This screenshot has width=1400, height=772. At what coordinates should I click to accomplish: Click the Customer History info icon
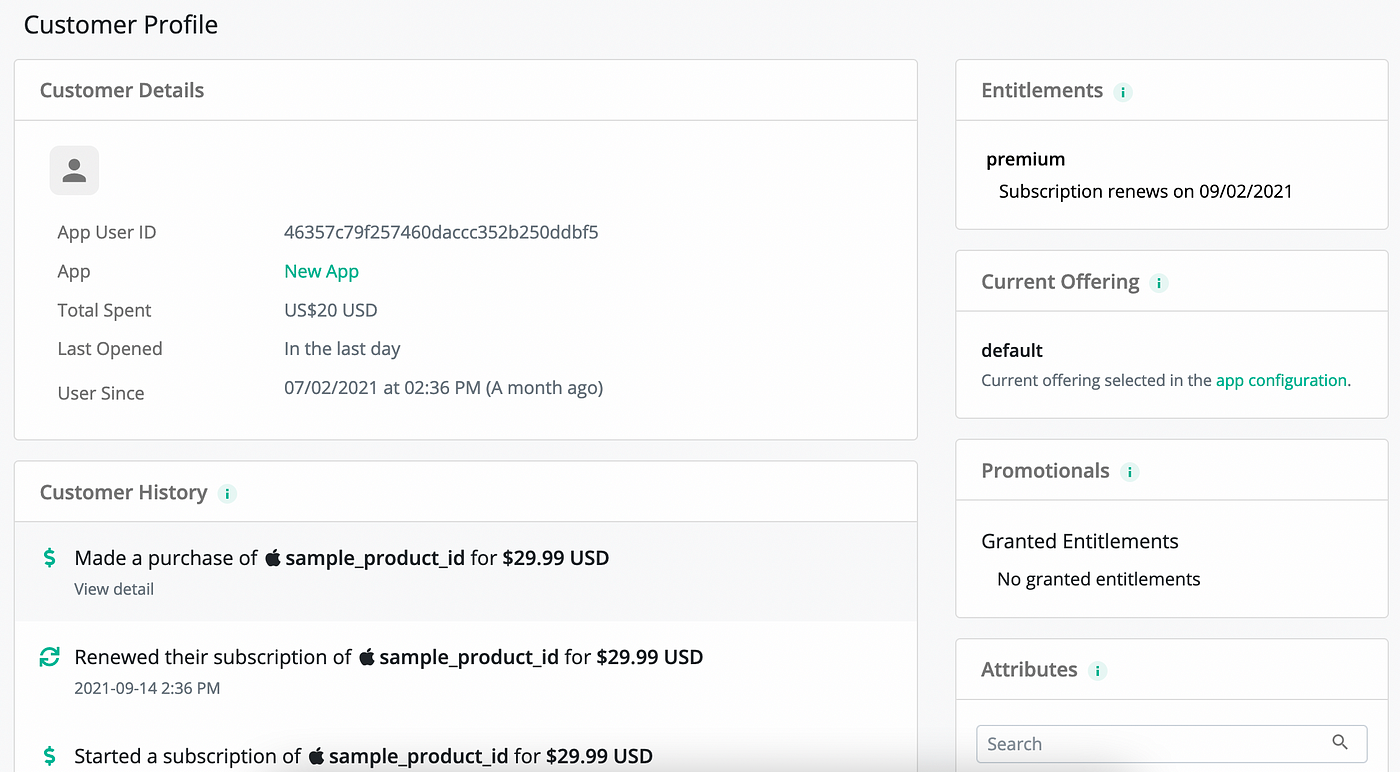pyautogui.click(x=227, y=493)
